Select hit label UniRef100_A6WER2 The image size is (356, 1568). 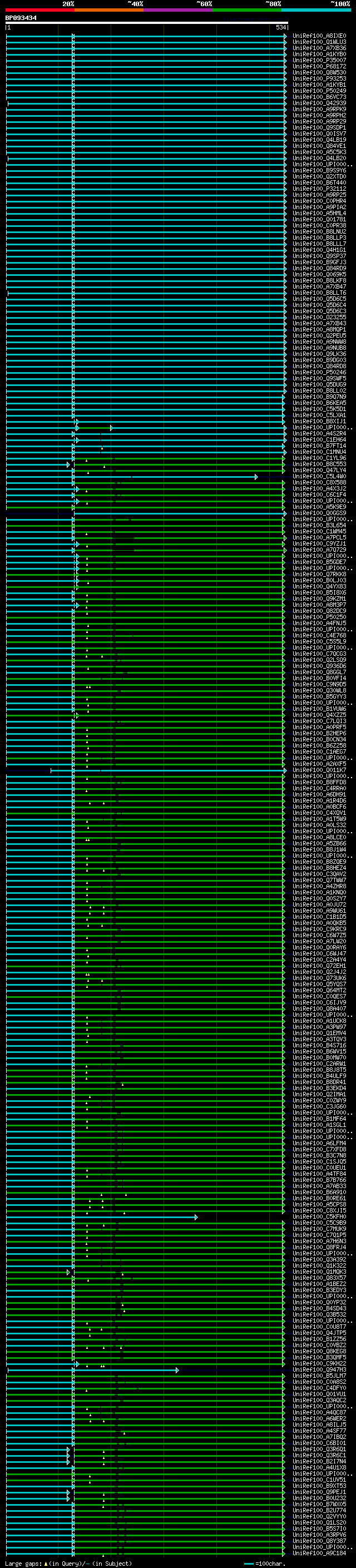(x=319, y=1418)
